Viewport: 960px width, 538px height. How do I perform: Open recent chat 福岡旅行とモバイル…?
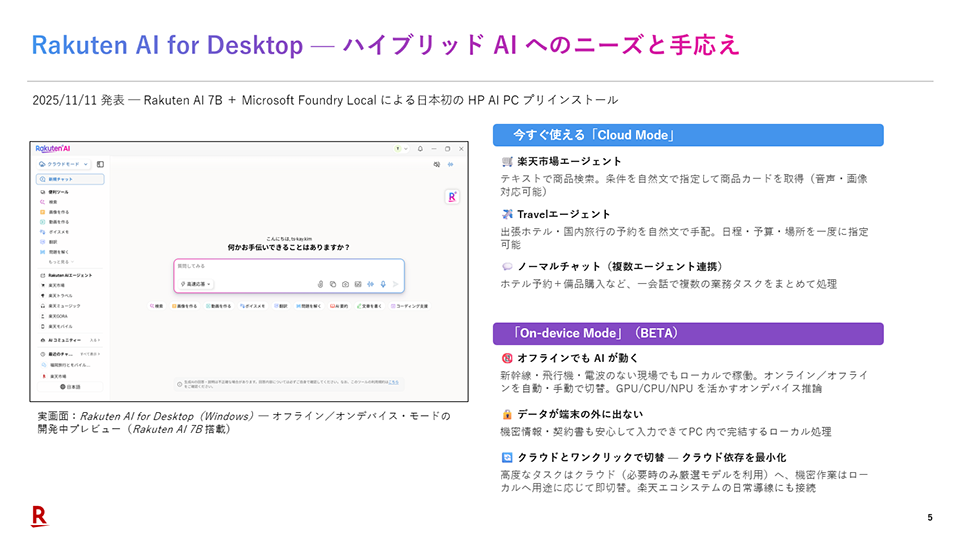[66, 365]
